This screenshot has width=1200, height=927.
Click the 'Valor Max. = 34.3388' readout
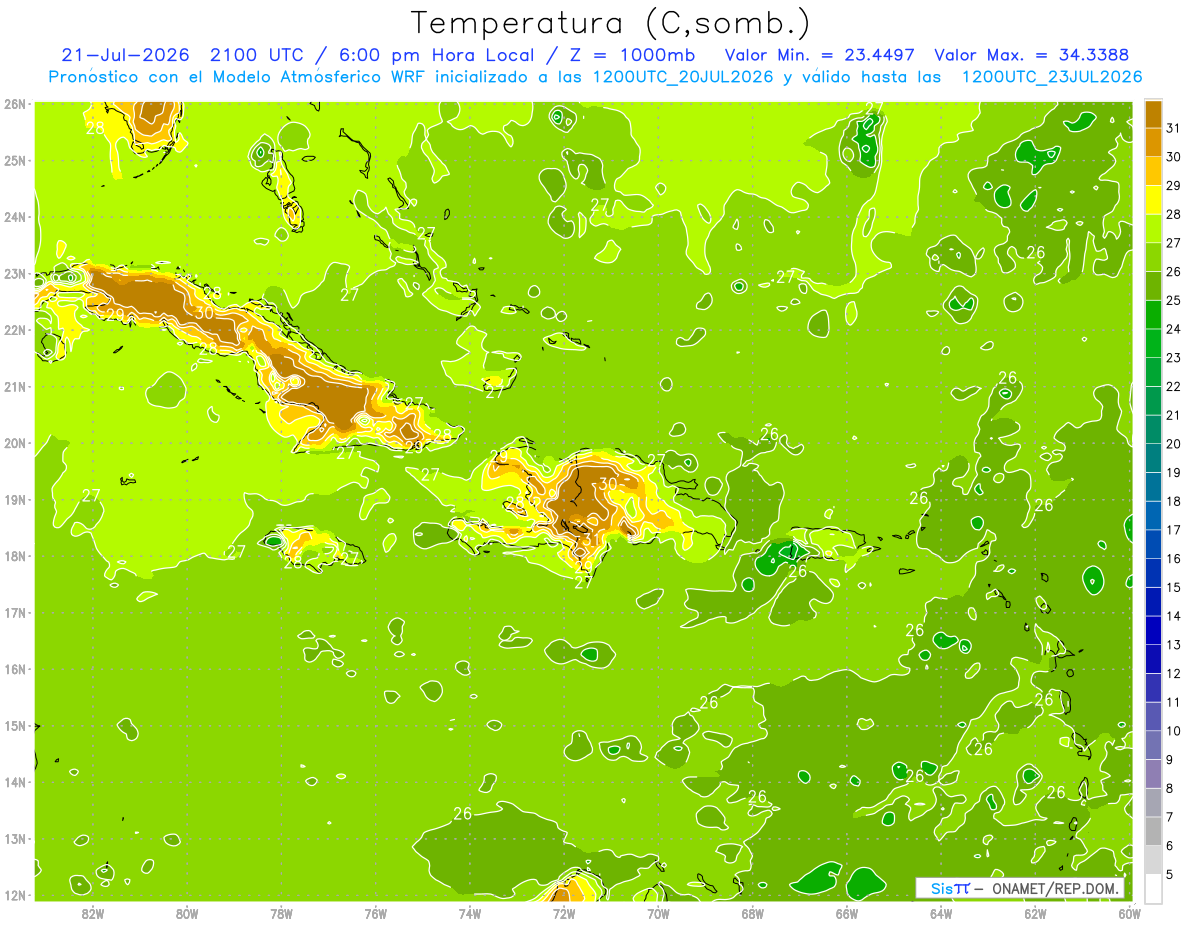(1036, 55)
